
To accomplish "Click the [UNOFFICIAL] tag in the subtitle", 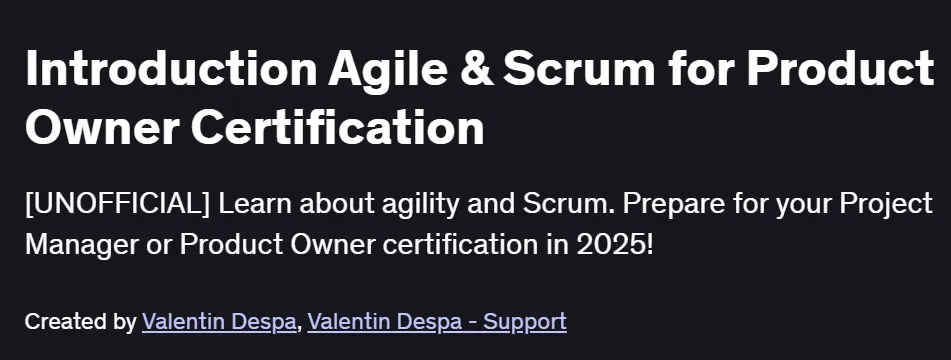I will click(118, 205).
